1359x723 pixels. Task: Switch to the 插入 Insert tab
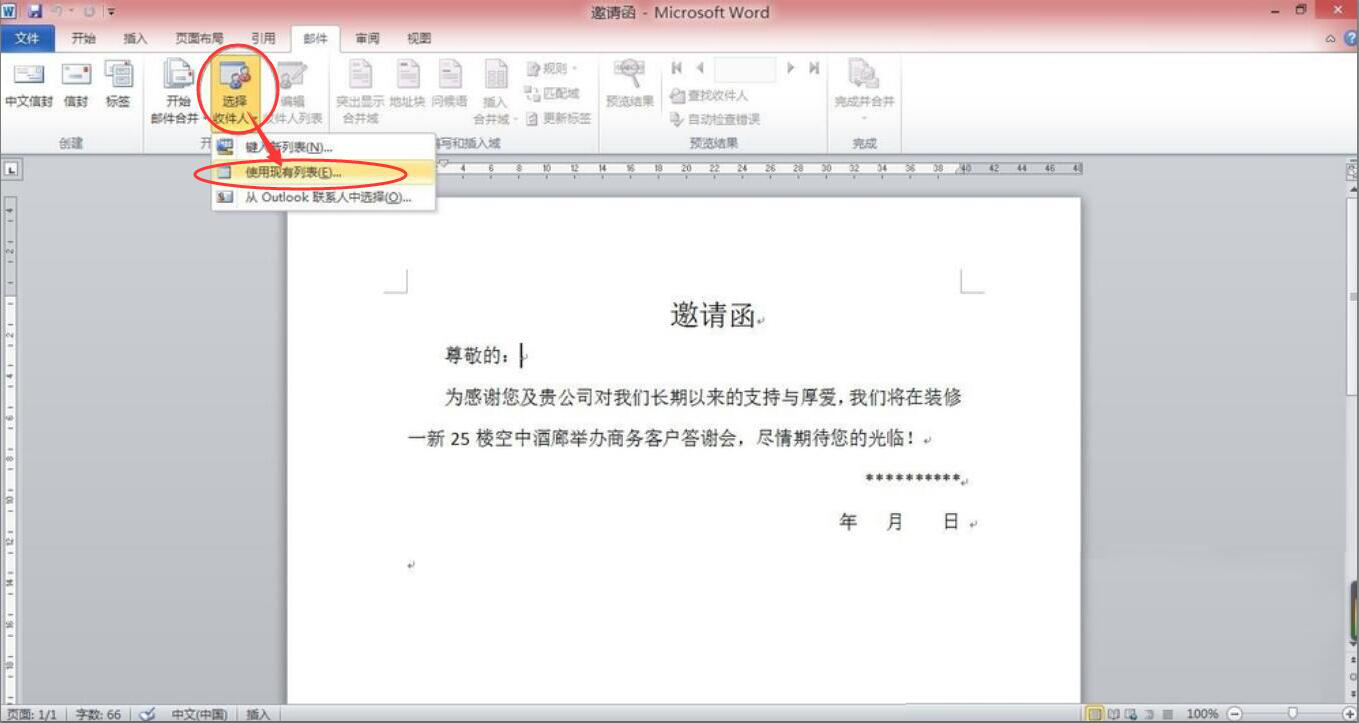coord(135,38)
